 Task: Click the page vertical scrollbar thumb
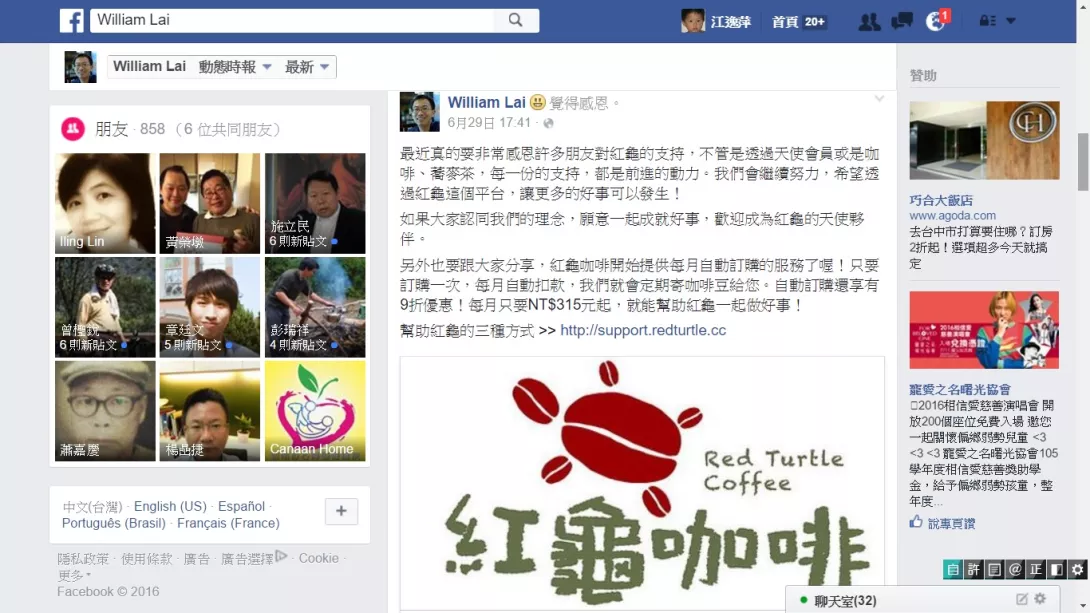1083,161
